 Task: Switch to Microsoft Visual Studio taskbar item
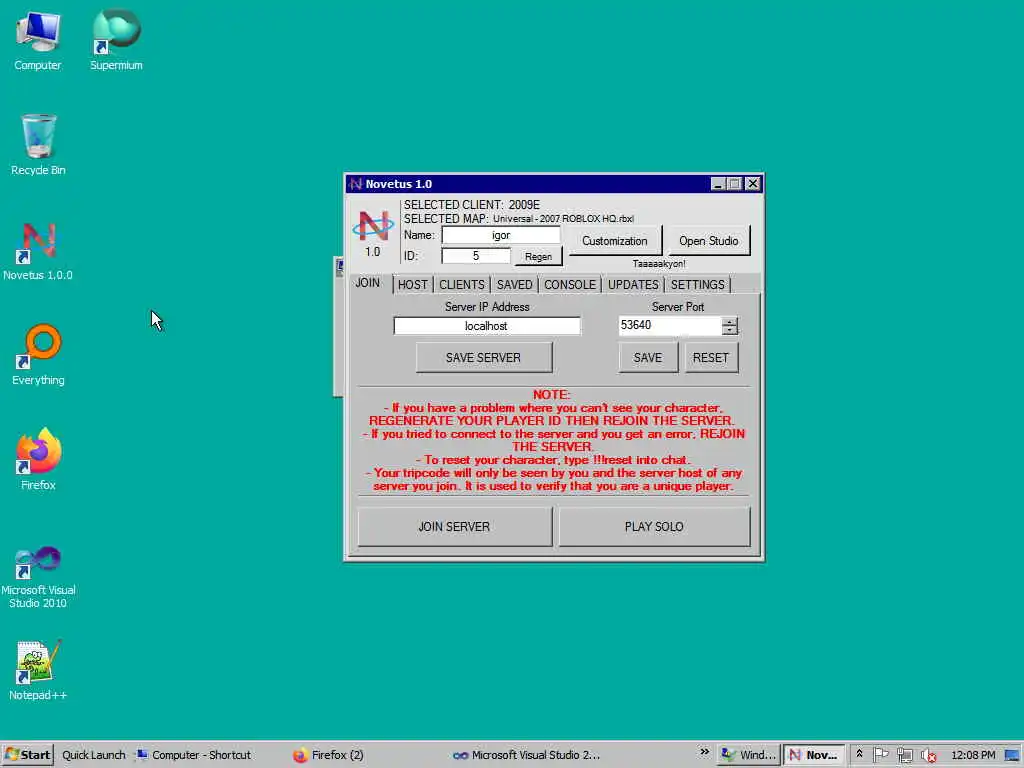(x=526, y=755)
